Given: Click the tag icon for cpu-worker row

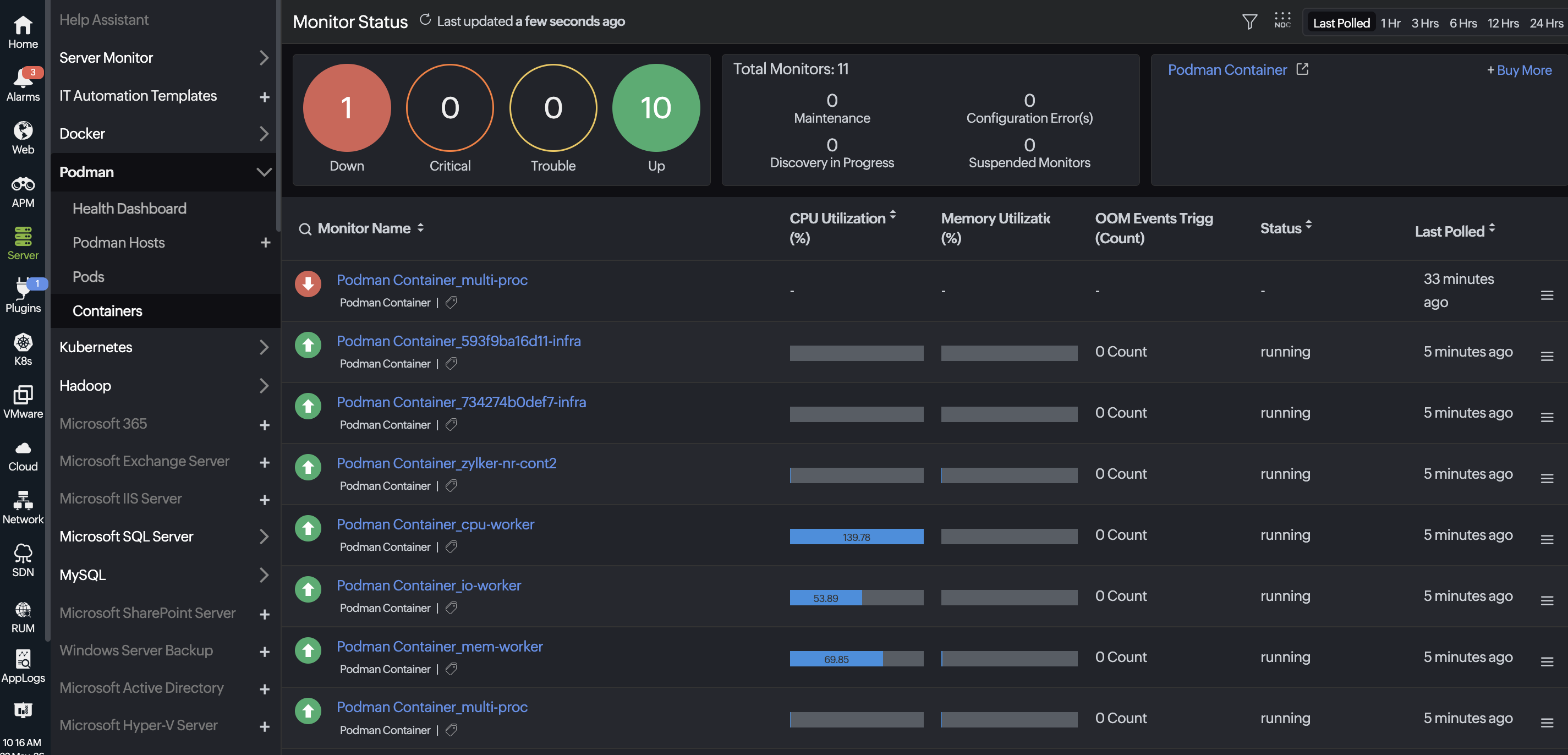Looking at the screenshot, I should (451, 547).
